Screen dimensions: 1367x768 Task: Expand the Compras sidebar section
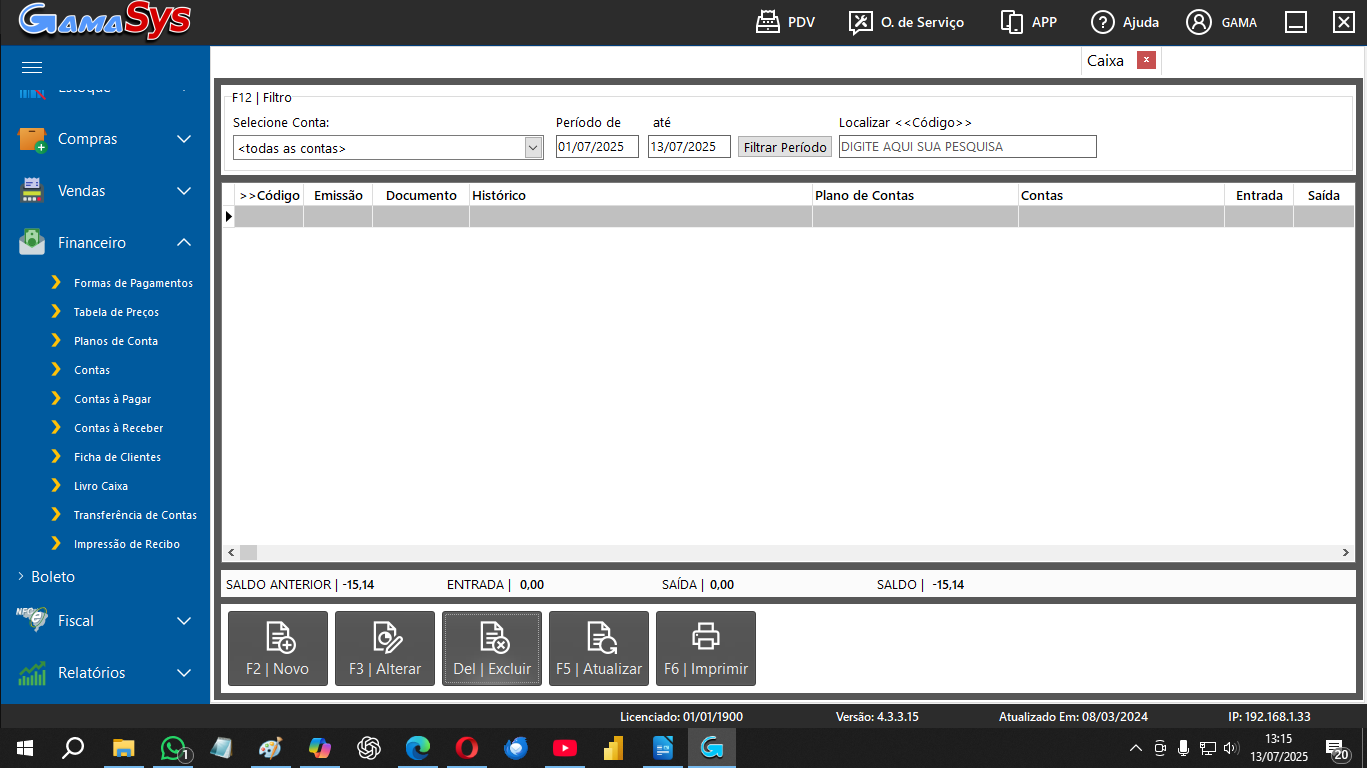click(105, 139)
